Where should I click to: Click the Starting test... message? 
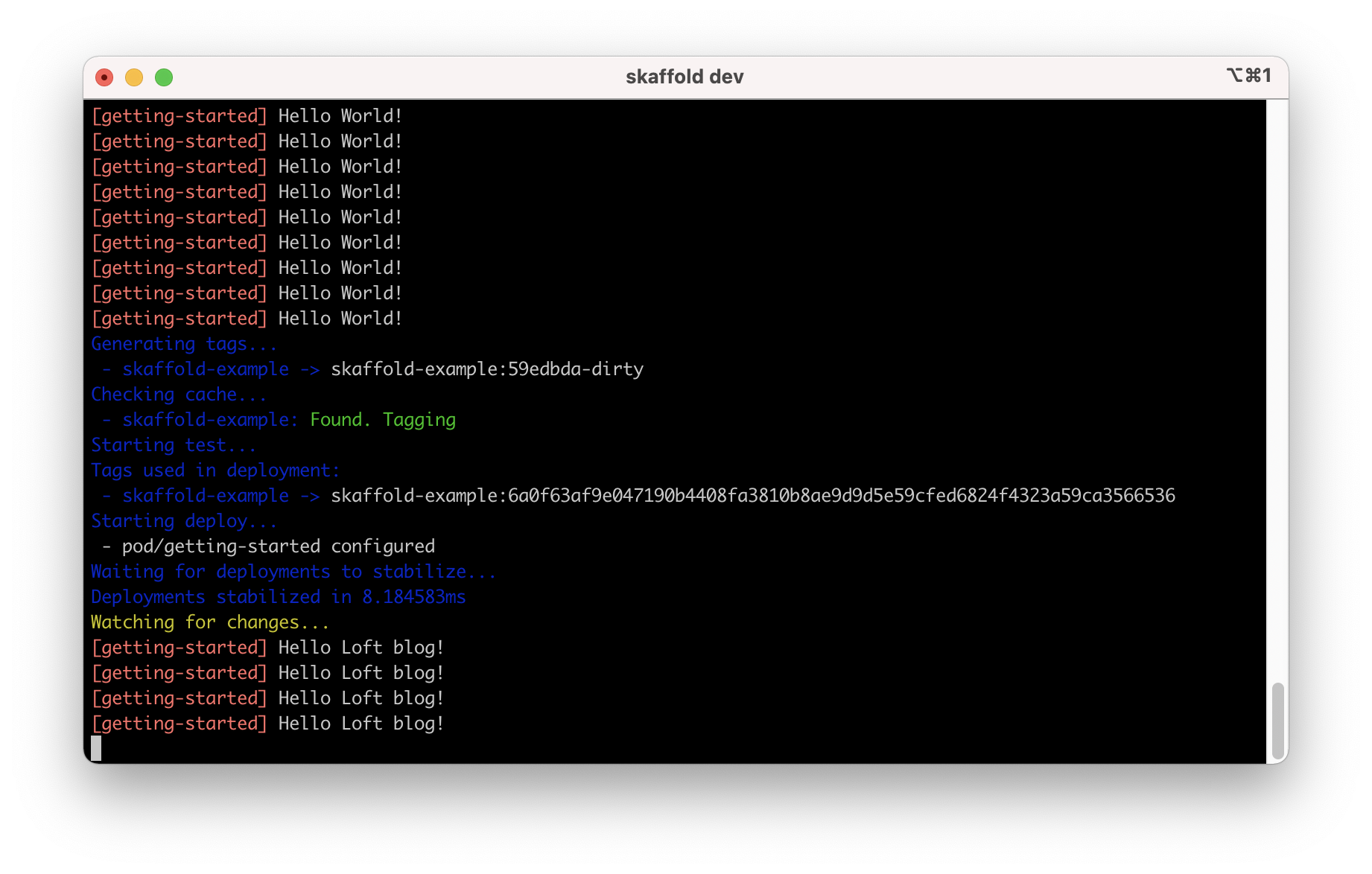[x=173, y=444]
